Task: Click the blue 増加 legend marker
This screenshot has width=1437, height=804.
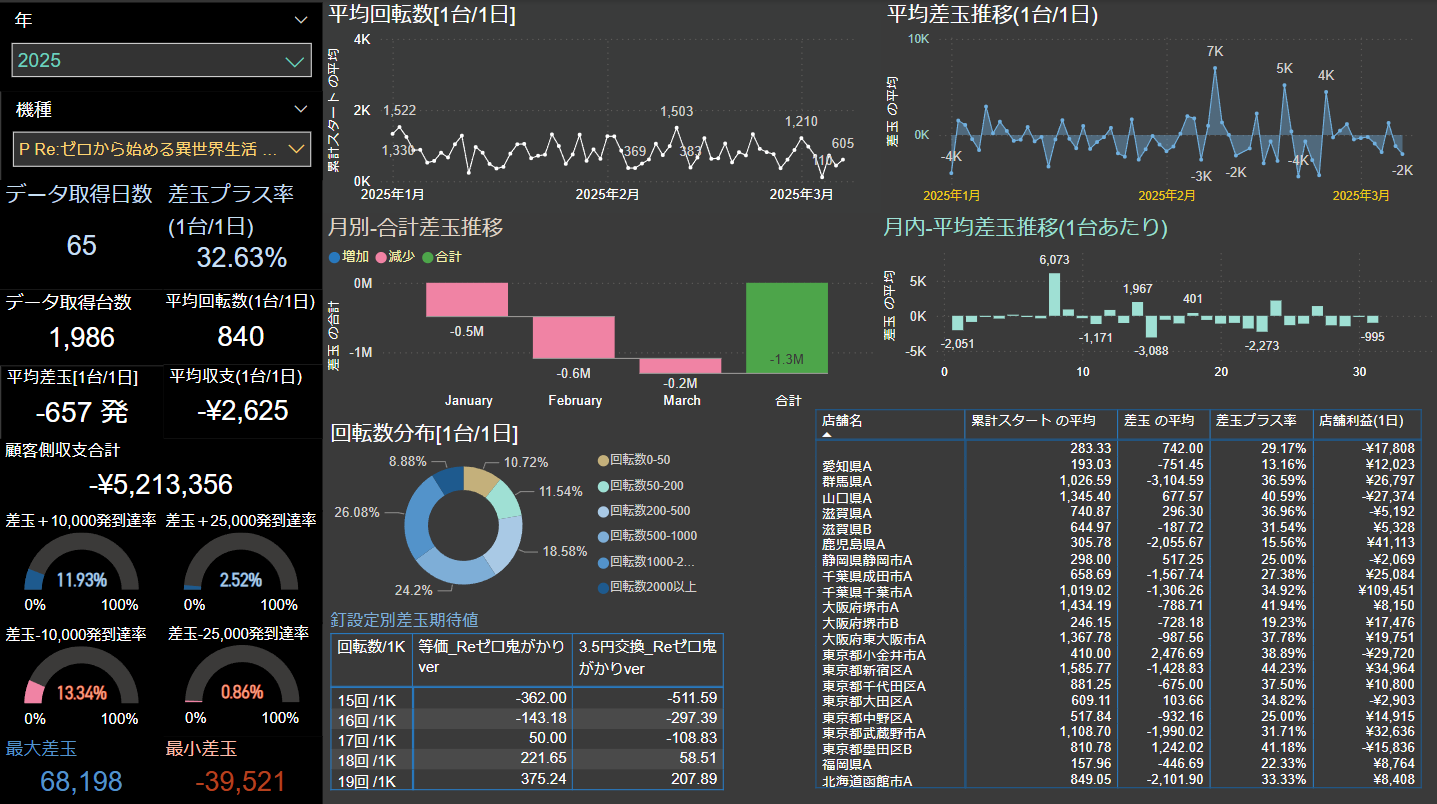Action: (334, 257)
